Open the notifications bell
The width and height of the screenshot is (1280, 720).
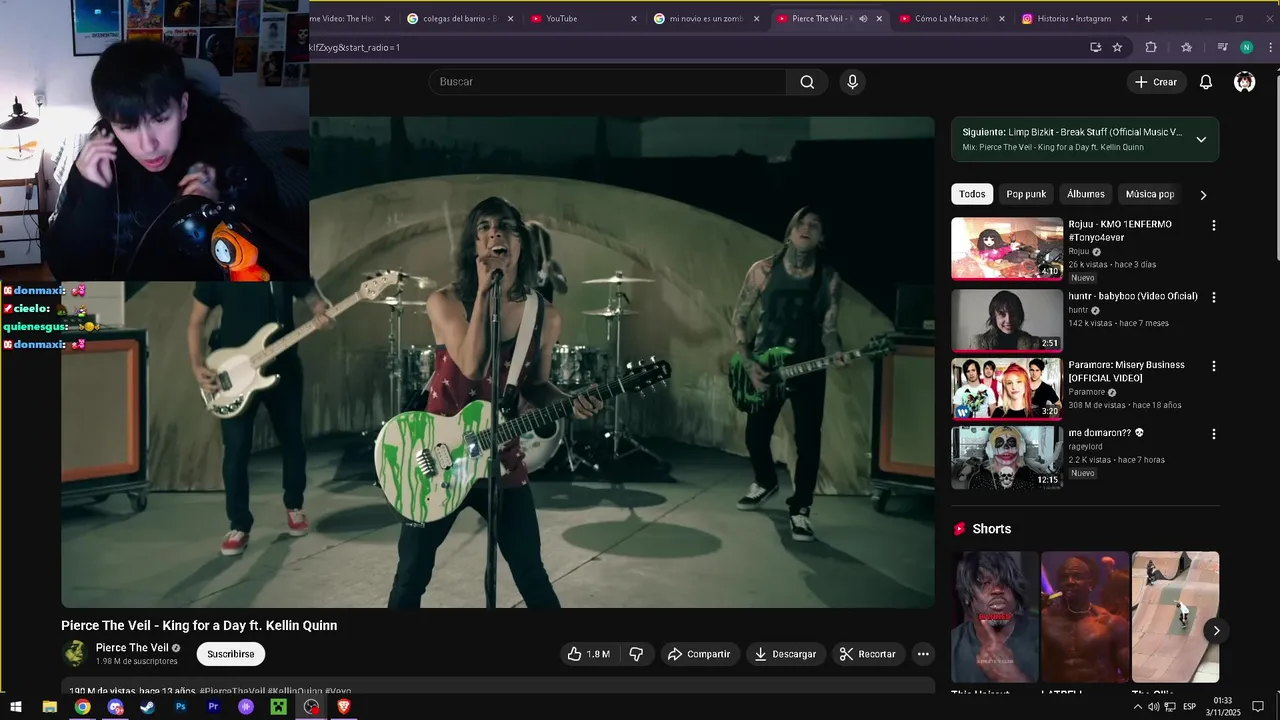point(1206,82)
